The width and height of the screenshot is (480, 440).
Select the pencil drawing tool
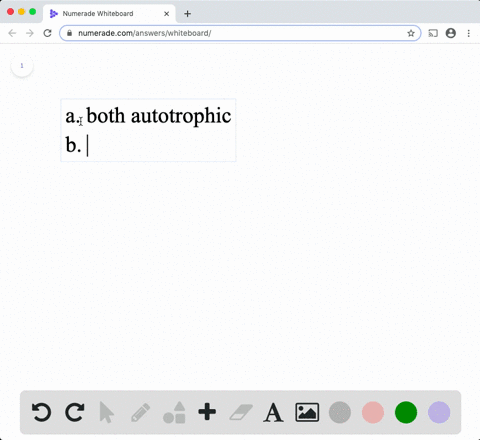tap(140, 412)
